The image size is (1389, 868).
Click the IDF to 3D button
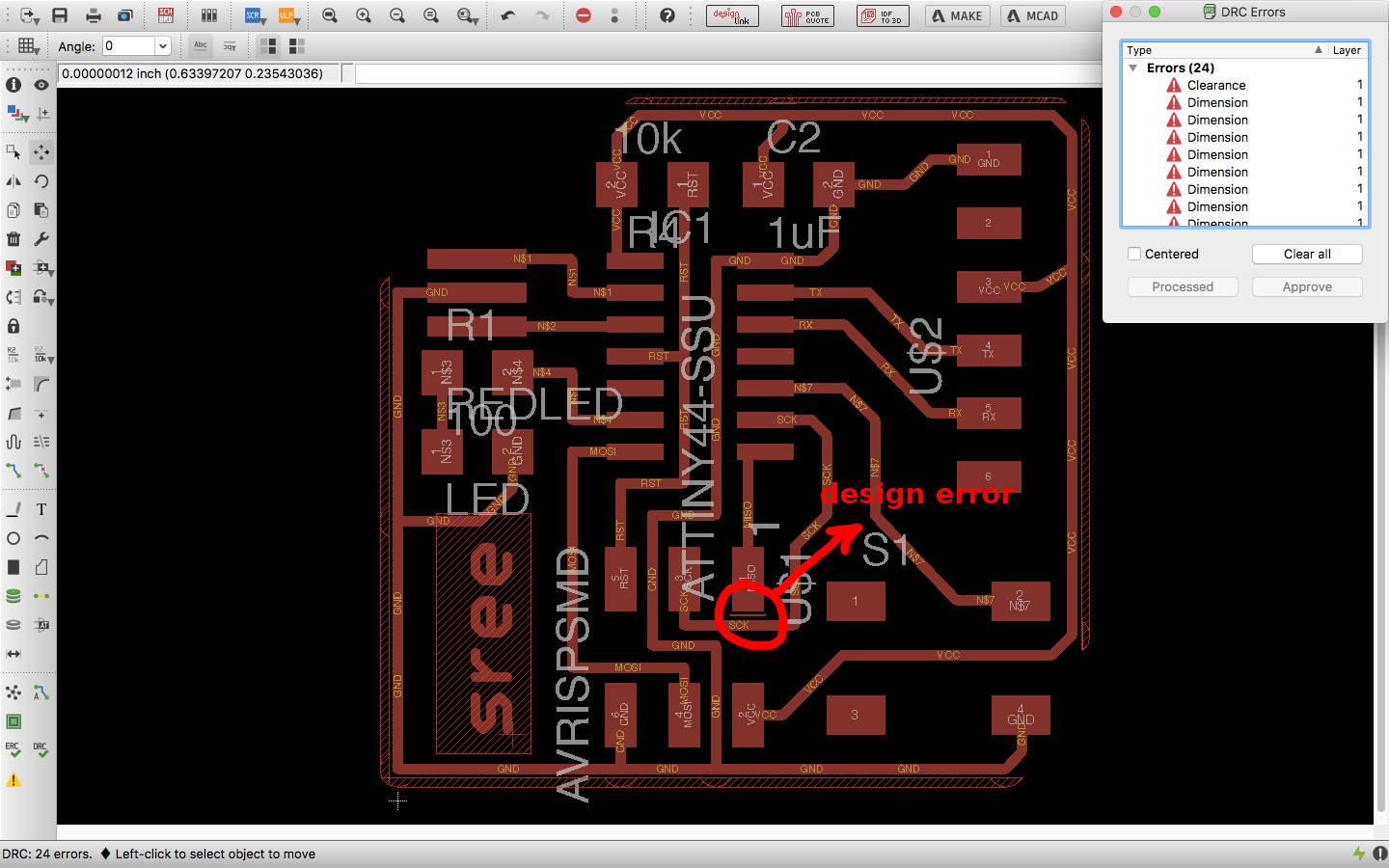[x=883, y=15]
